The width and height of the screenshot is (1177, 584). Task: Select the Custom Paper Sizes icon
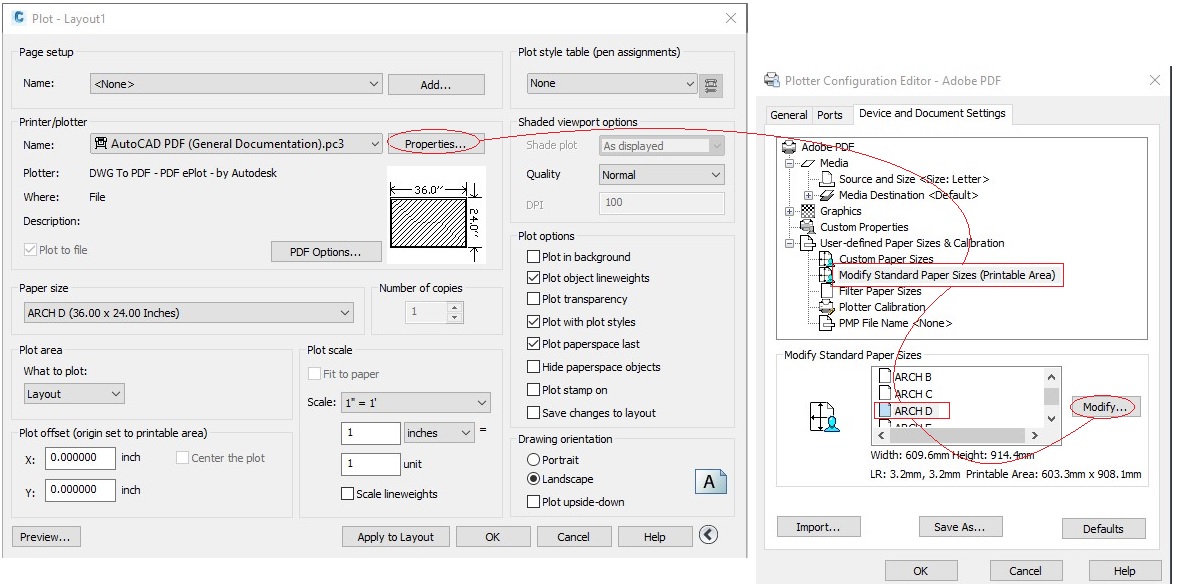tap(825, 258)
